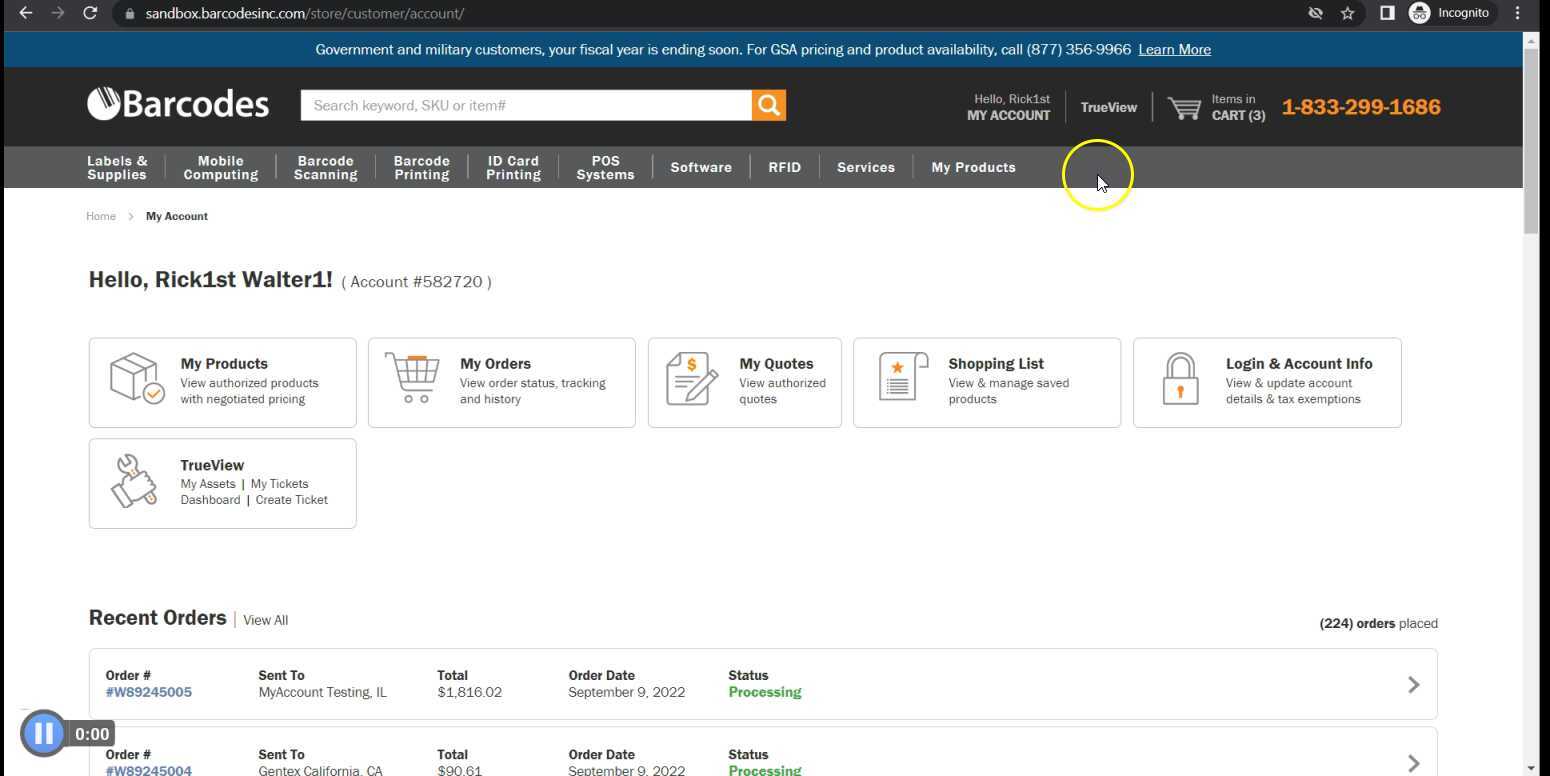Click the page vertical scrollbar thumb
Viewport: 1550px width, 776px height.
click(1530, 140)
